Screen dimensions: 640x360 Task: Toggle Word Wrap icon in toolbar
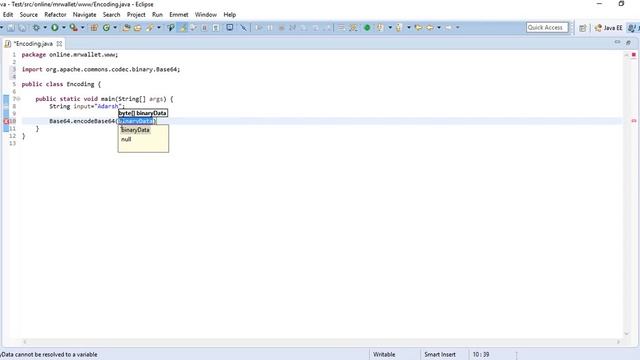click(193, 28)
